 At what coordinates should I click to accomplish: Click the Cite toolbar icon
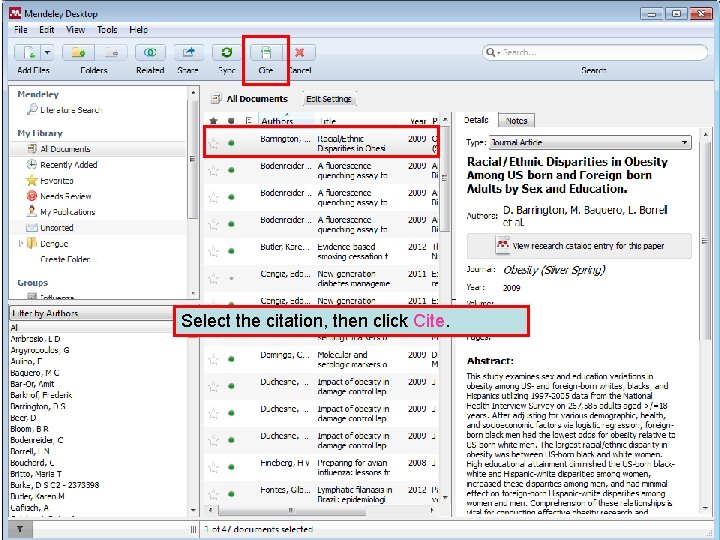[265, 52]
